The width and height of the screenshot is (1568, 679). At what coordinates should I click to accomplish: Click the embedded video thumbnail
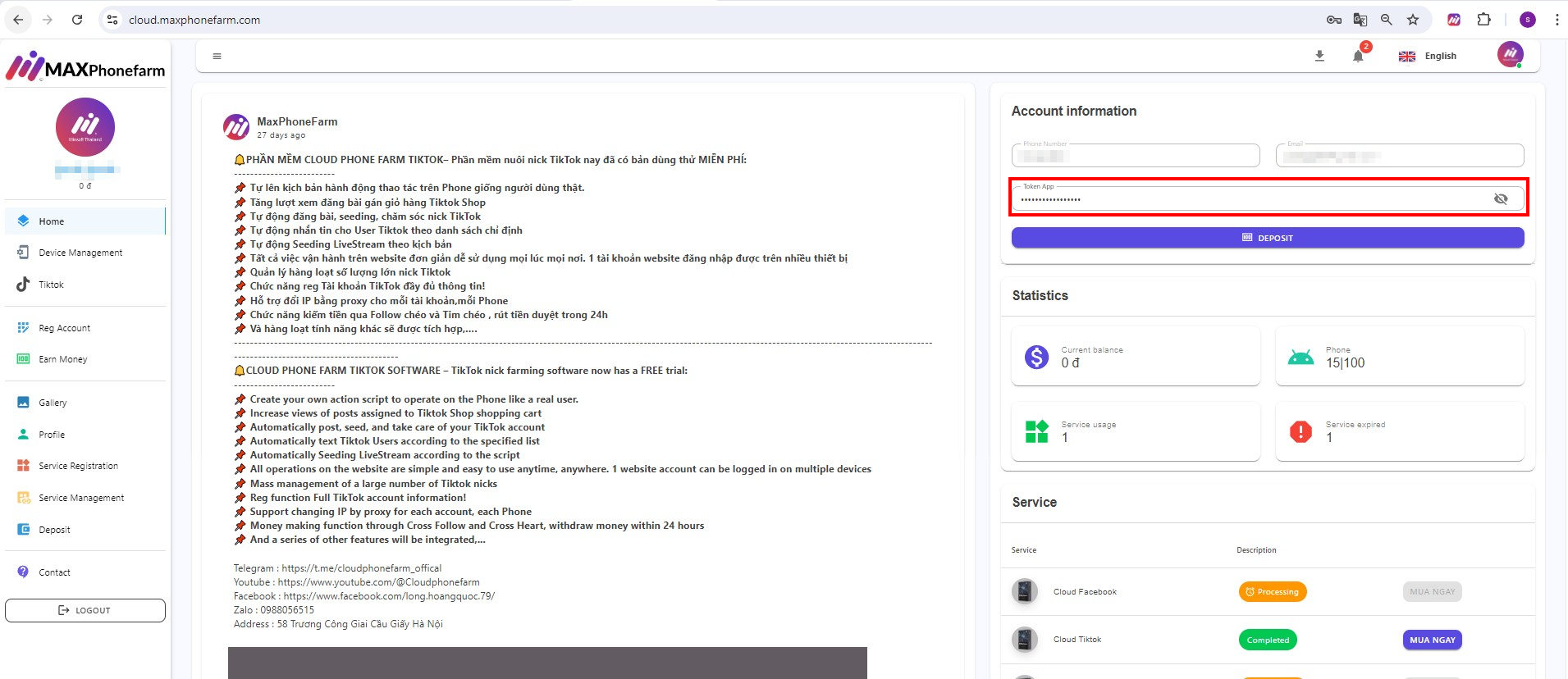[547, 663]
